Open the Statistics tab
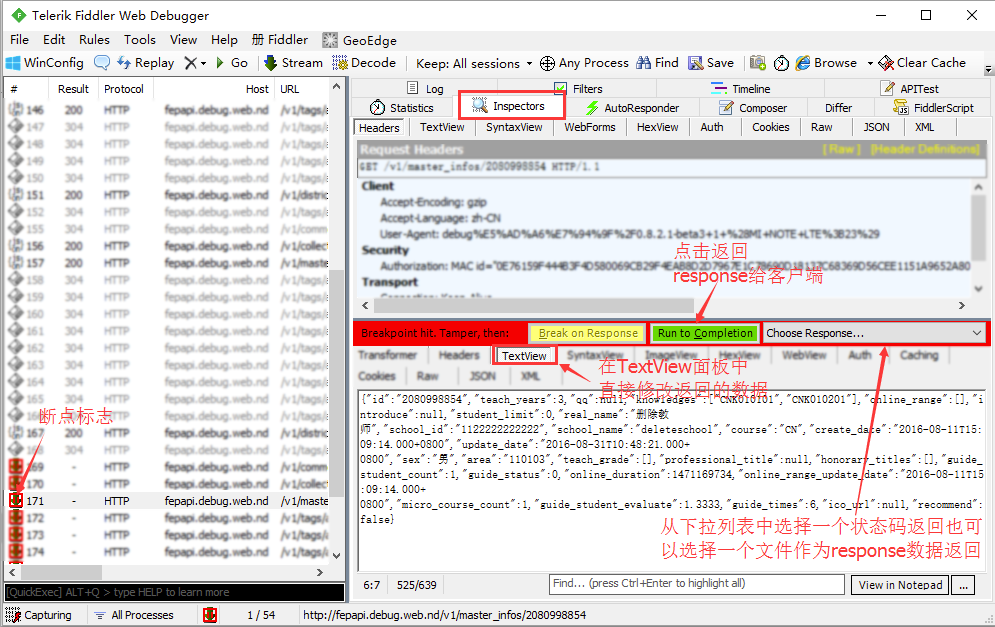995x627 pixels. 402,108
